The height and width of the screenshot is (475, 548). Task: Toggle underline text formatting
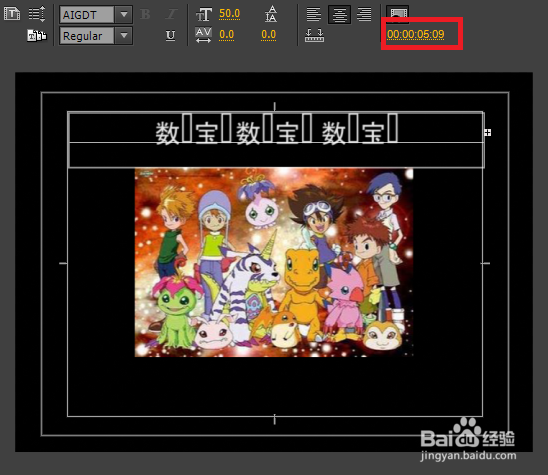171,35
